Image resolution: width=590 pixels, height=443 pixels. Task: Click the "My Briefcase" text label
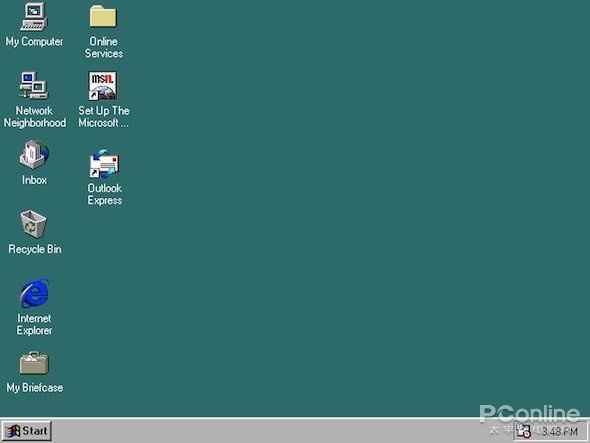click(35, 388)
